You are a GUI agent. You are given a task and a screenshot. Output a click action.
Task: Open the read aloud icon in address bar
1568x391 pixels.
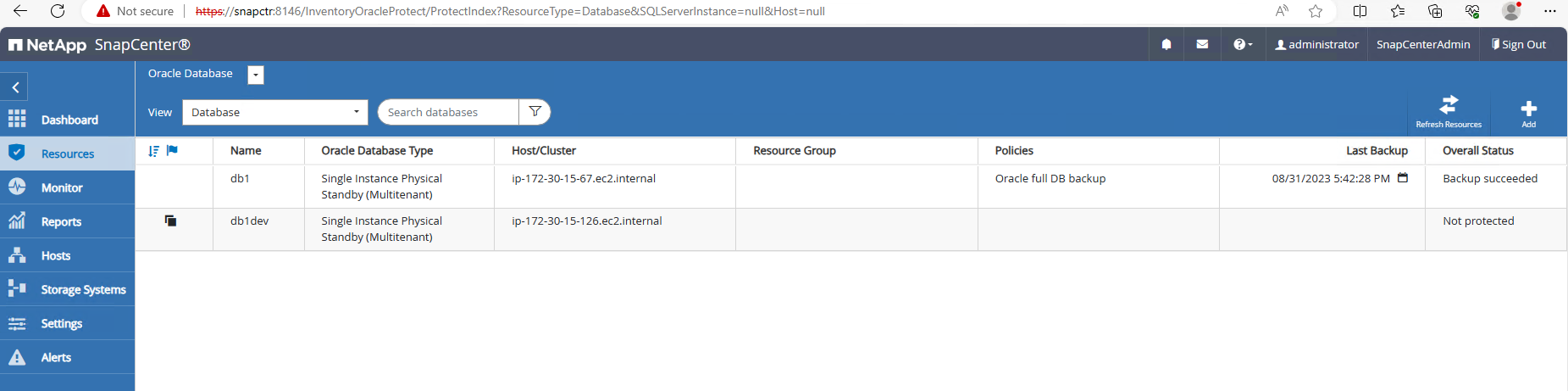1282,11
